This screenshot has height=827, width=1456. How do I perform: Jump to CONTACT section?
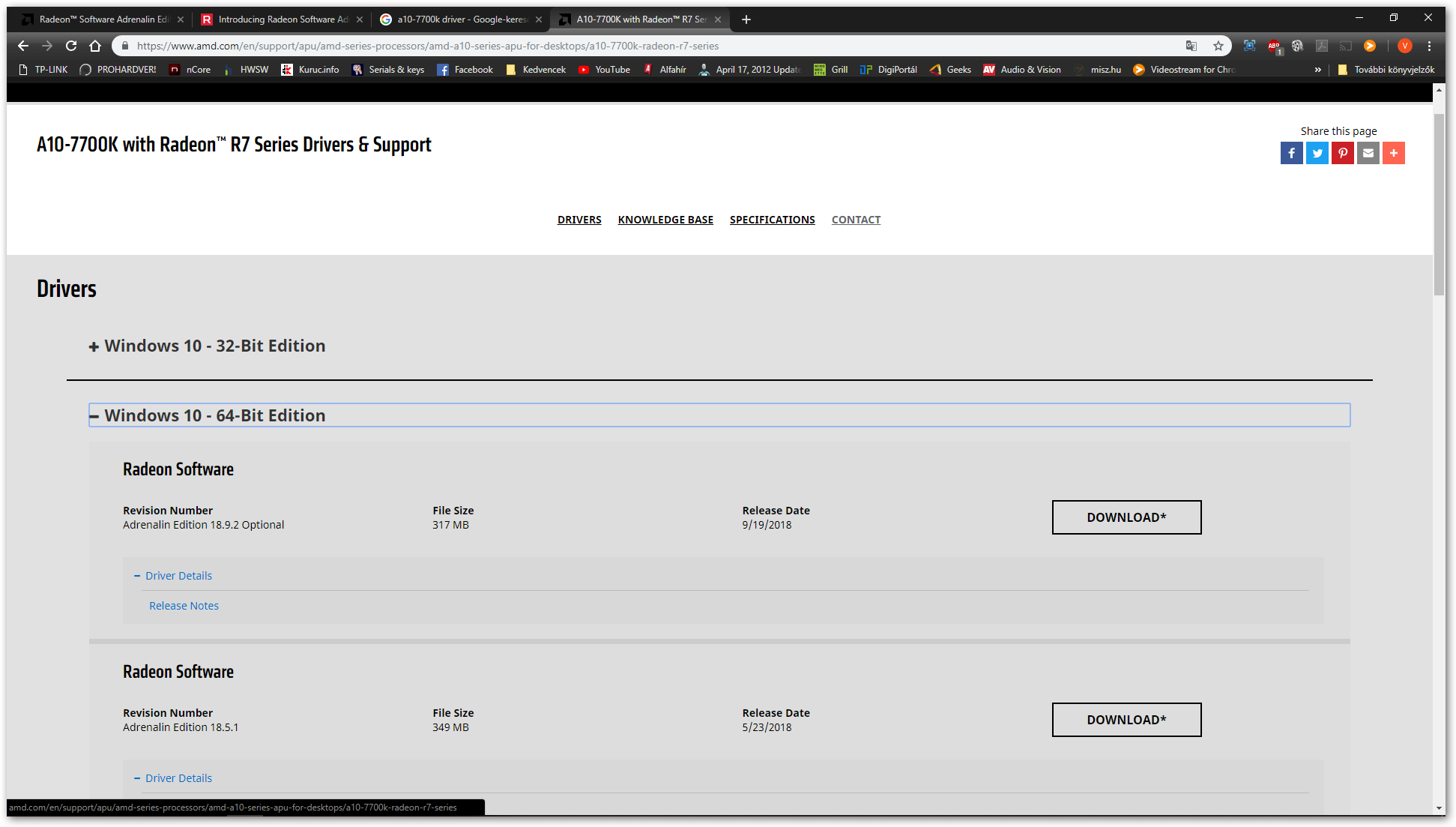pos(856,220)
